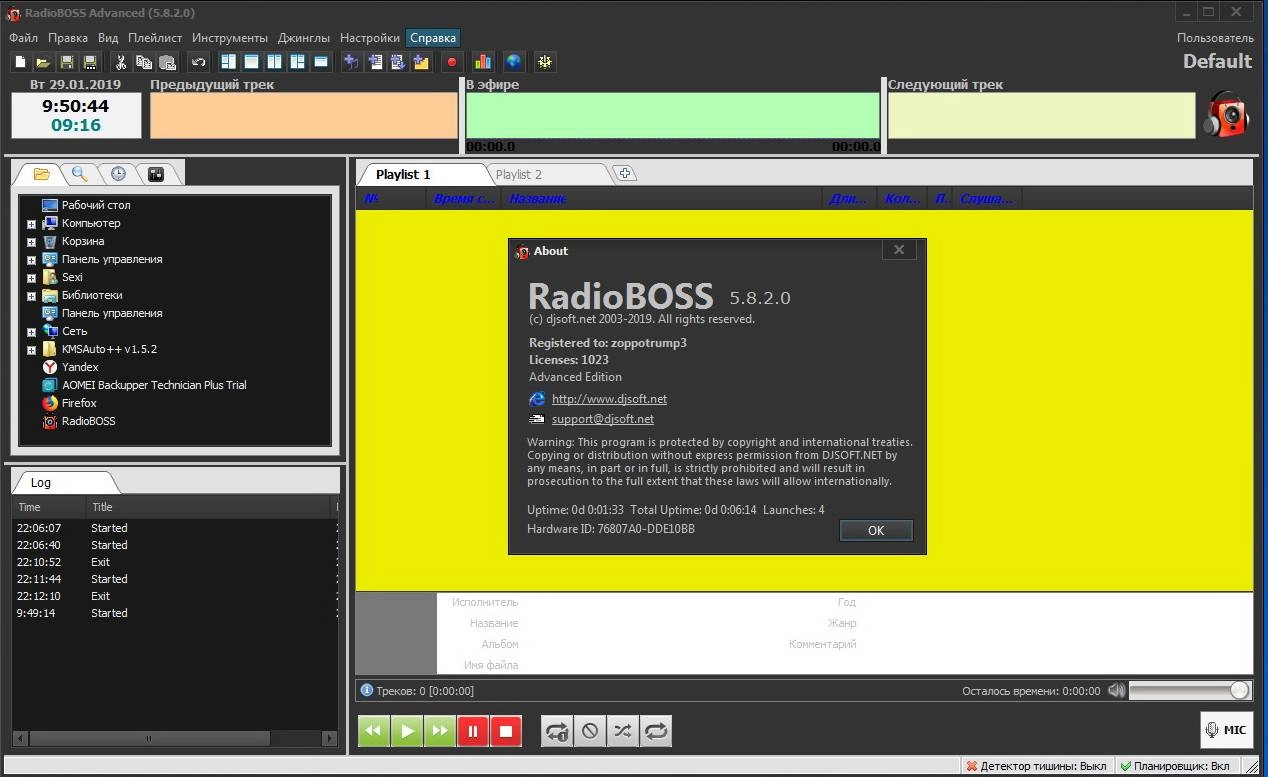This screenshot has height=777, width=1268.
Task: Confirm the About dialog with OK
Action: 876,531
